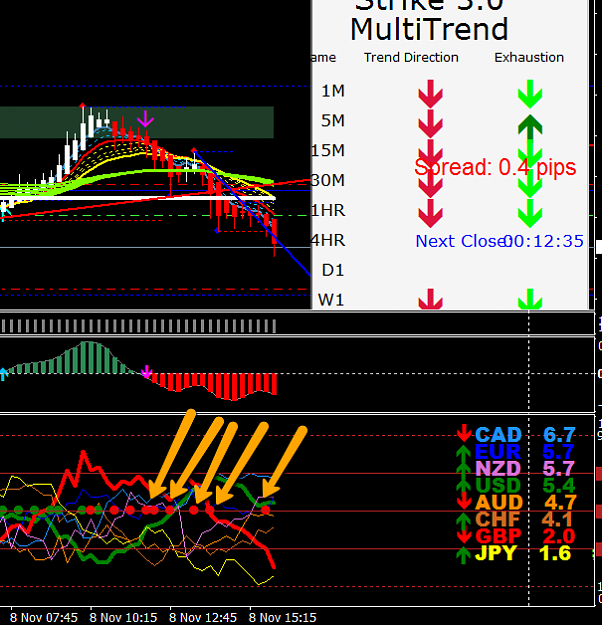Click the green up arrow beside EUR
602x625 pixels.
pyautogui.click(x=463, y=453)
